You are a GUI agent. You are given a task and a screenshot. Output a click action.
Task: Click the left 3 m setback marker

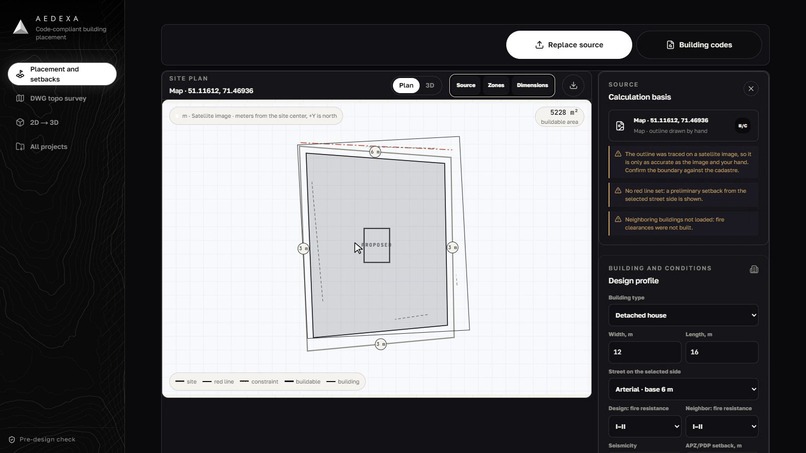303,248
